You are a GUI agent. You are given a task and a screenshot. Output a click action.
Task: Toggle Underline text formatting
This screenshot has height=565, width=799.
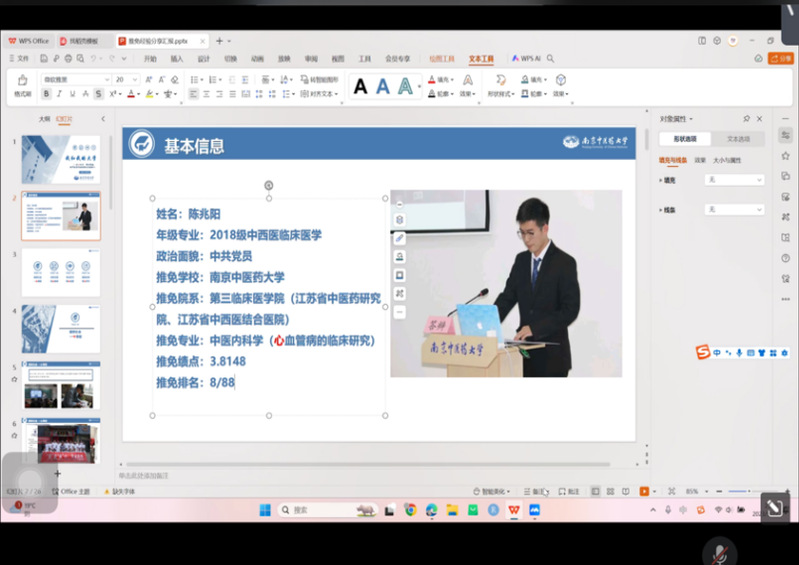[x=73, y=94]
